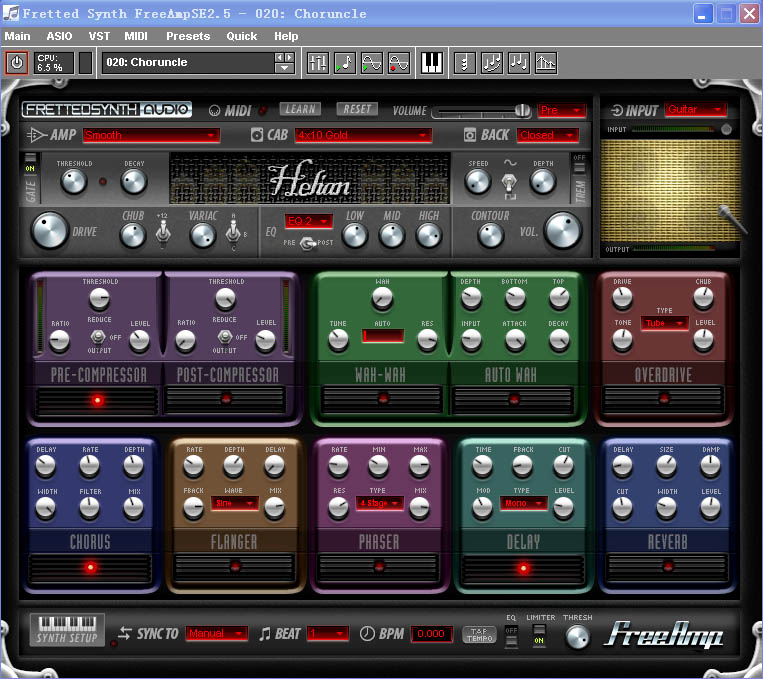
Task: Open the mixer sliders icon
Action: [318, 63]
